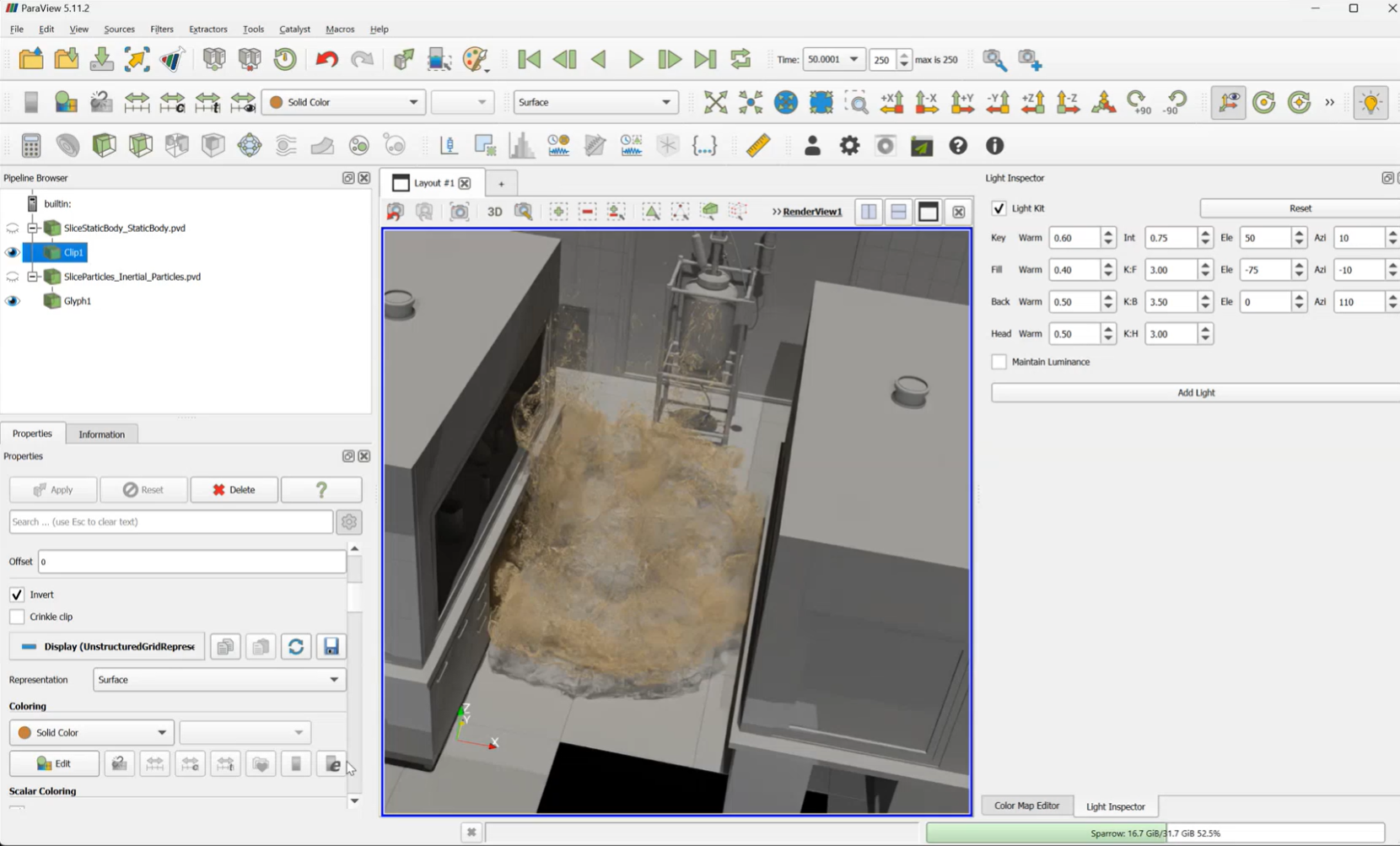Open the Extractors menu
The width and height of the screenshot is (1400, 846).
(207, 29)
